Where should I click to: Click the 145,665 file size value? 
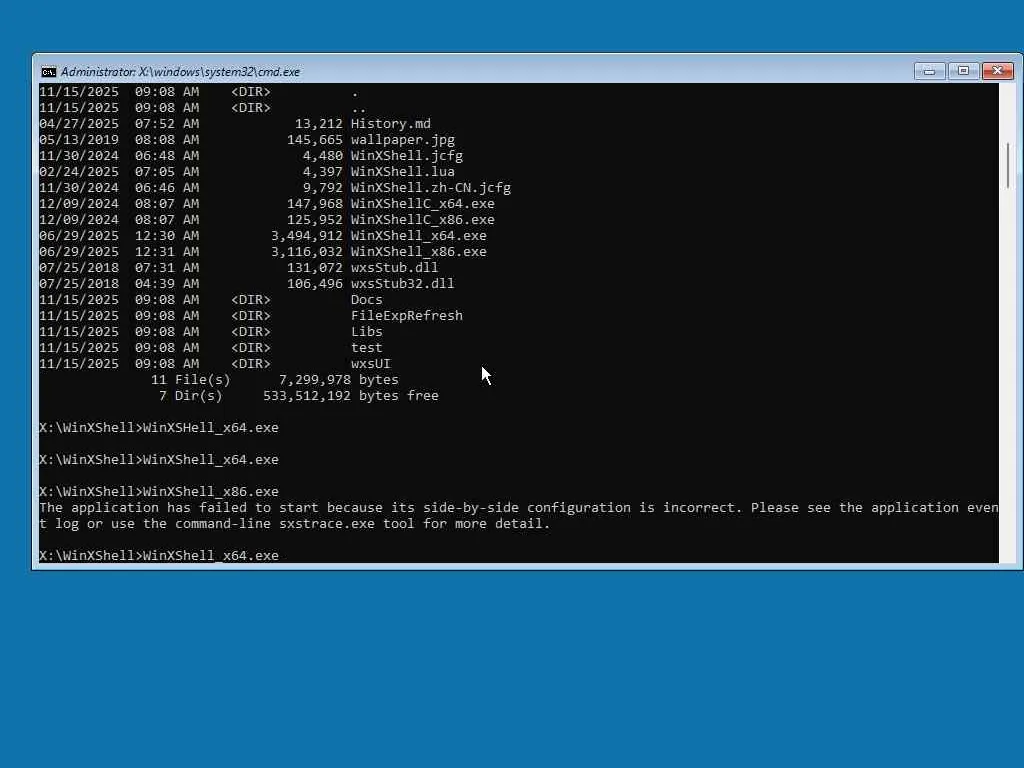pos(315,140)
